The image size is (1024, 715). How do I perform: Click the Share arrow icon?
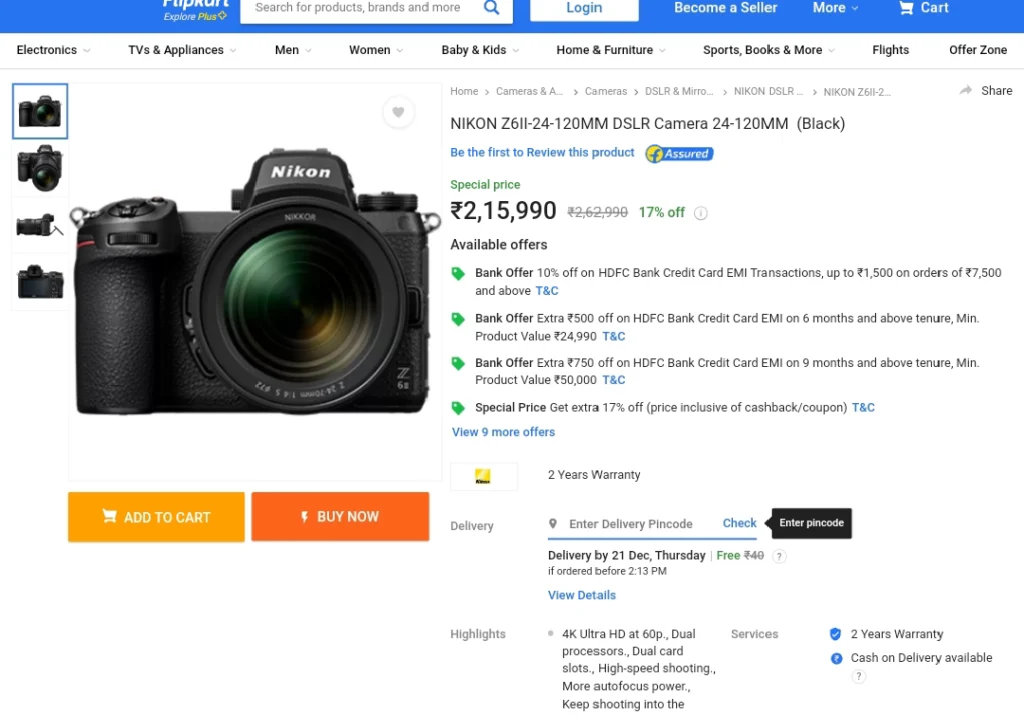[966, 90]
